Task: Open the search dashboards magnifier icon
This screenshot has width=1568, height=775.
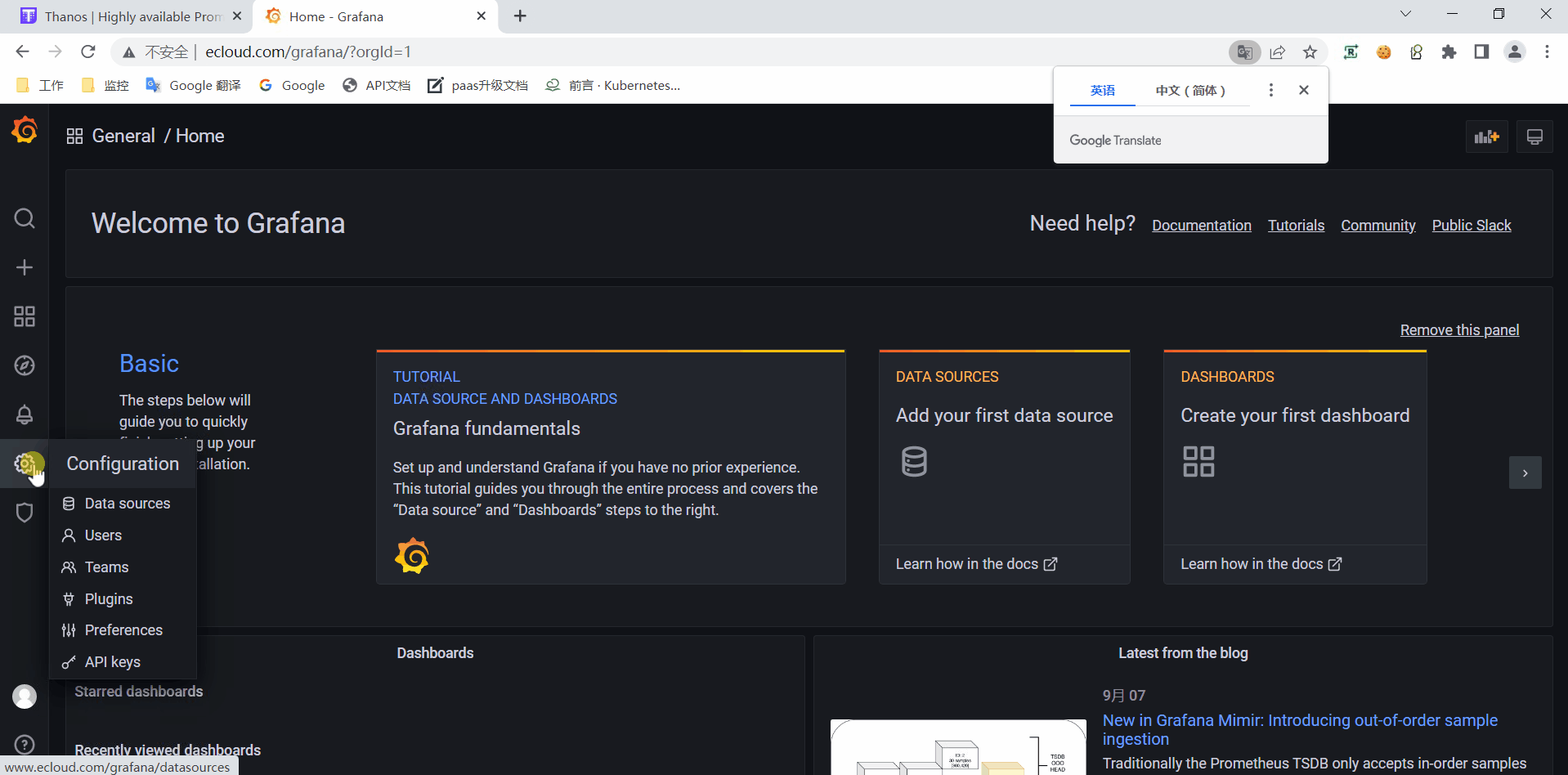Action: [25, 218]
